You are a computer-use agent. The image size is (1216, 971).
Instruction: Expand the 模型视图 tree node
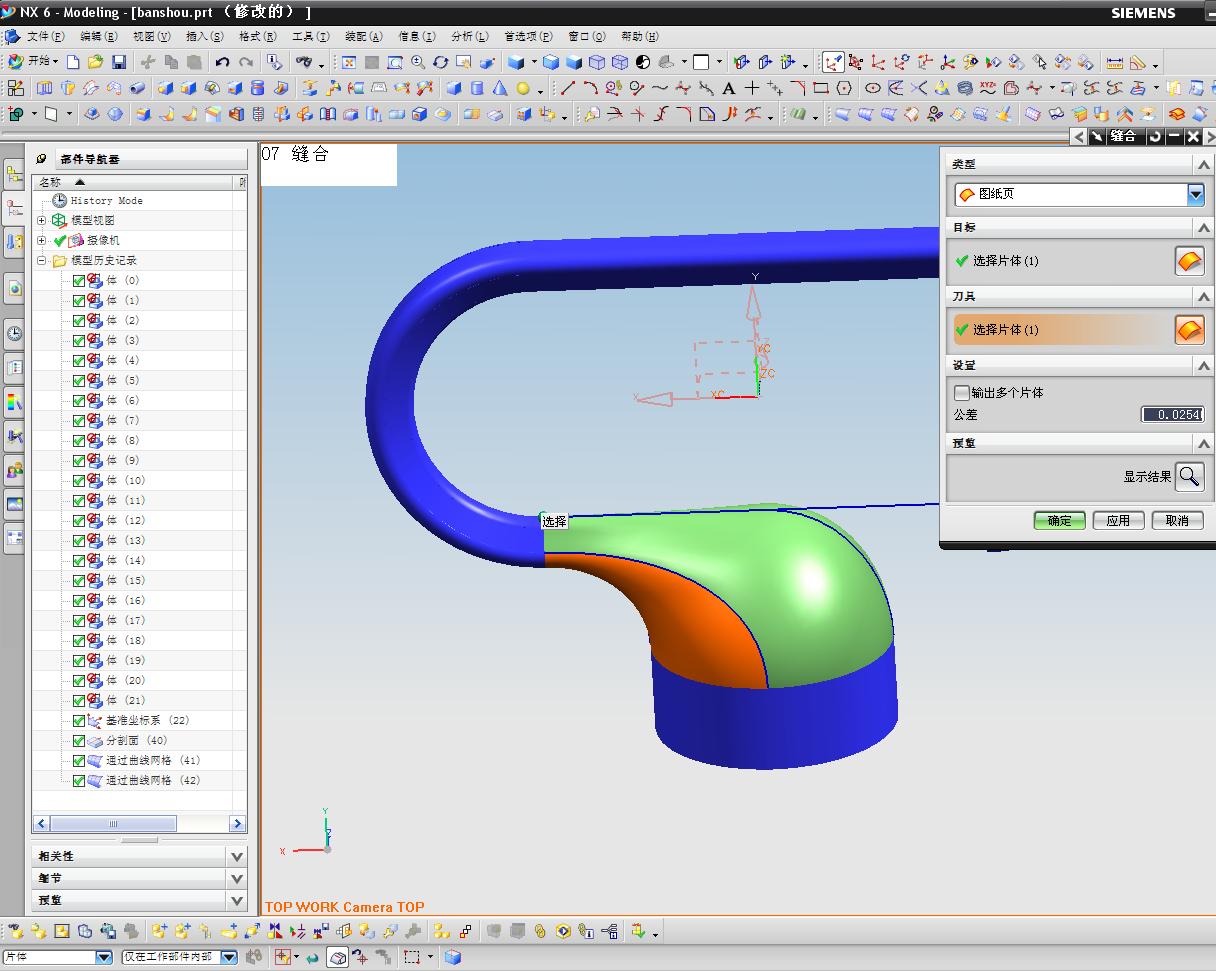click(x=42, y=220)
